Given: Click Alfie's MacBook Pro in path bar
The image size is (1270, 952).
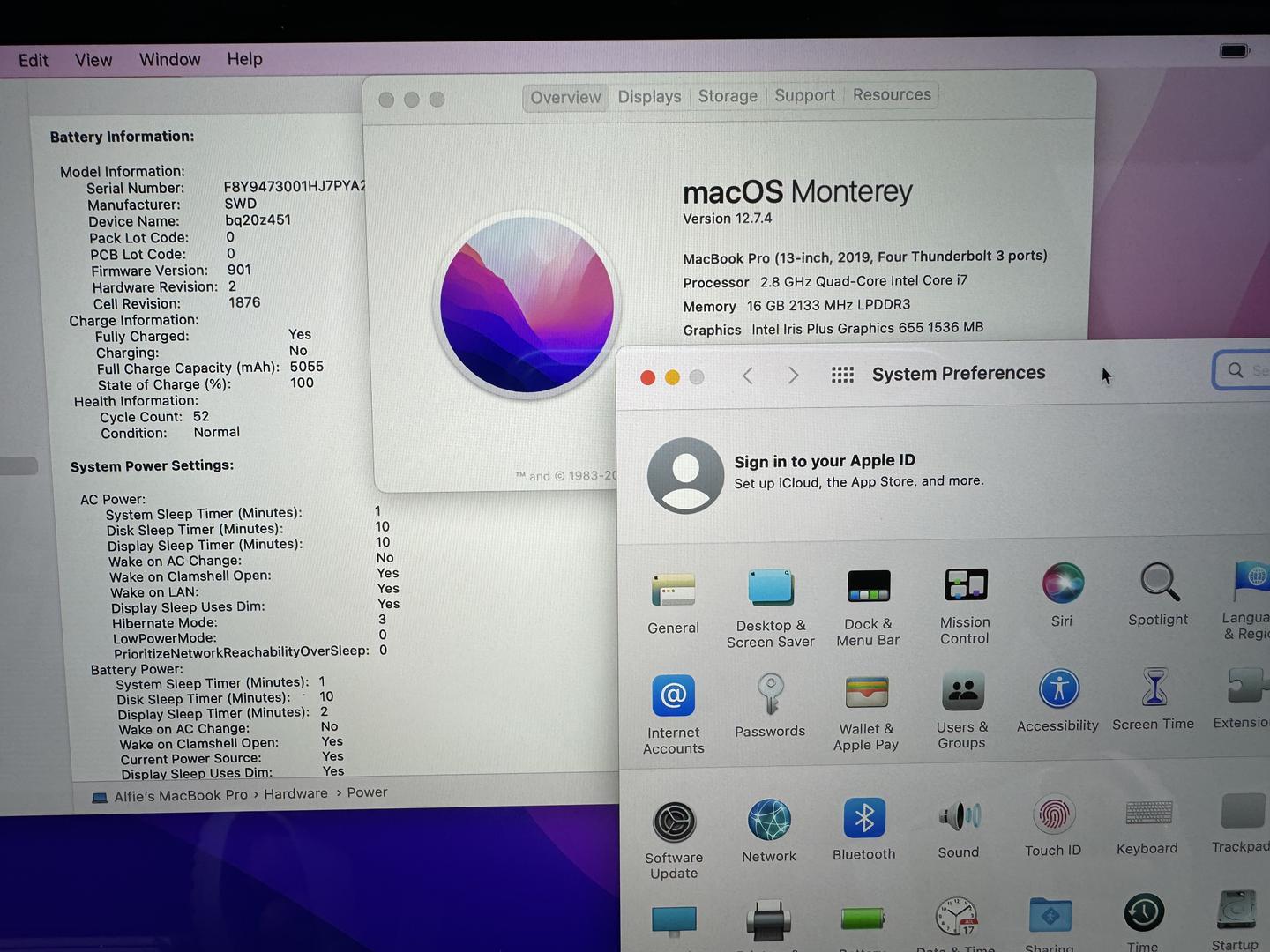Looking at the screenshot, I should [x=170, y=796].
